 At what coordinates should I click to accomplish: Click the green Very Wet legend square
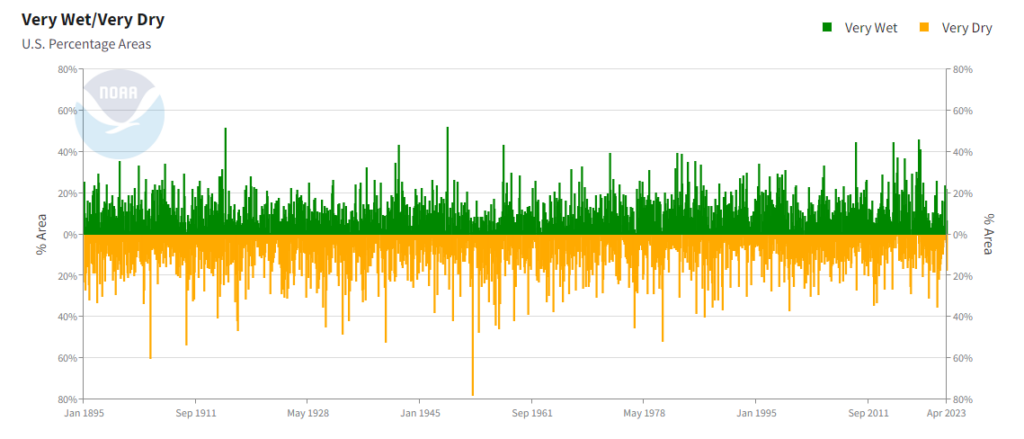[x=827, y=28]
